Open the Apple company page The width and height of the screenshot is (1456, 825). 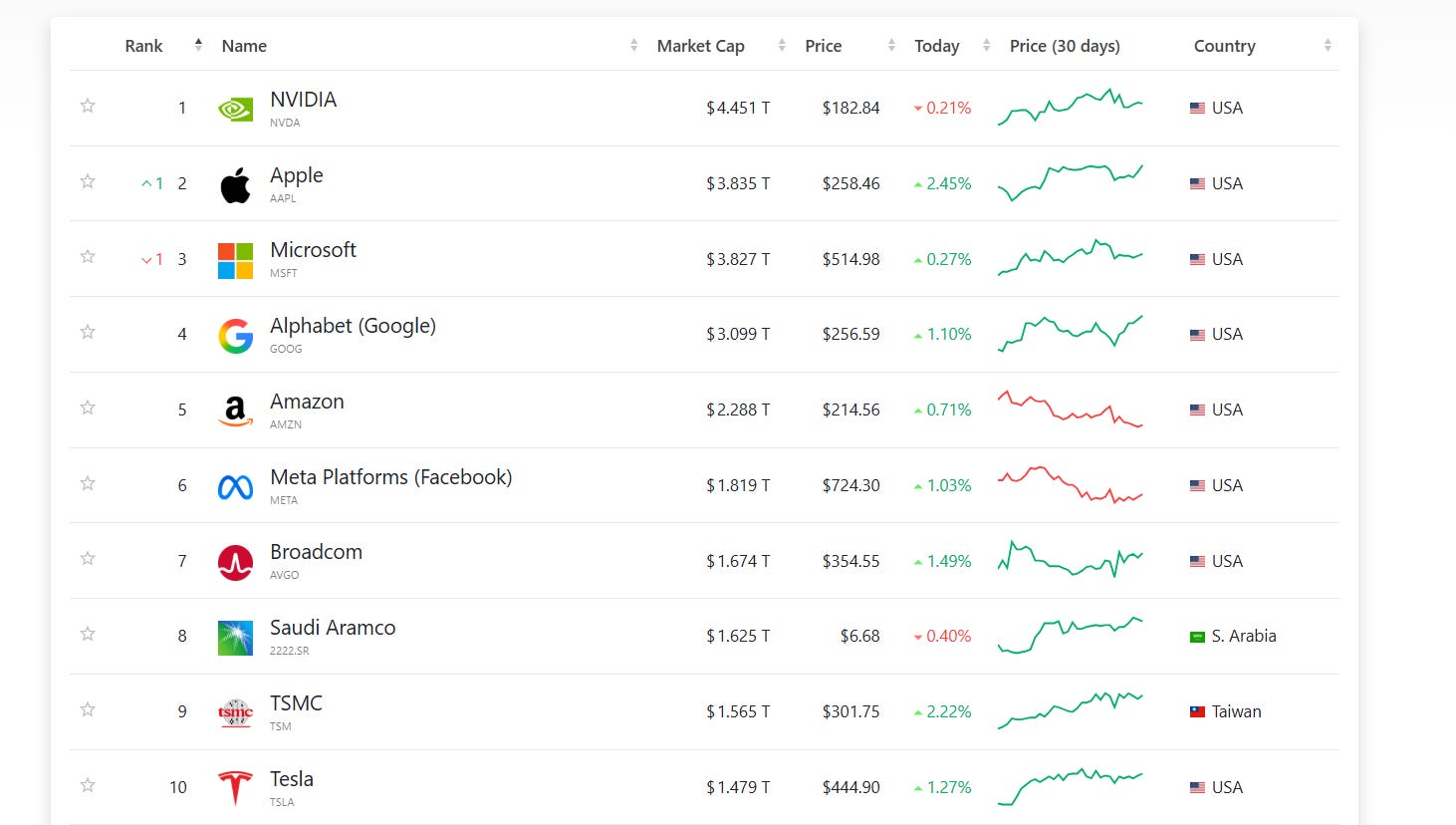point(297,175)
